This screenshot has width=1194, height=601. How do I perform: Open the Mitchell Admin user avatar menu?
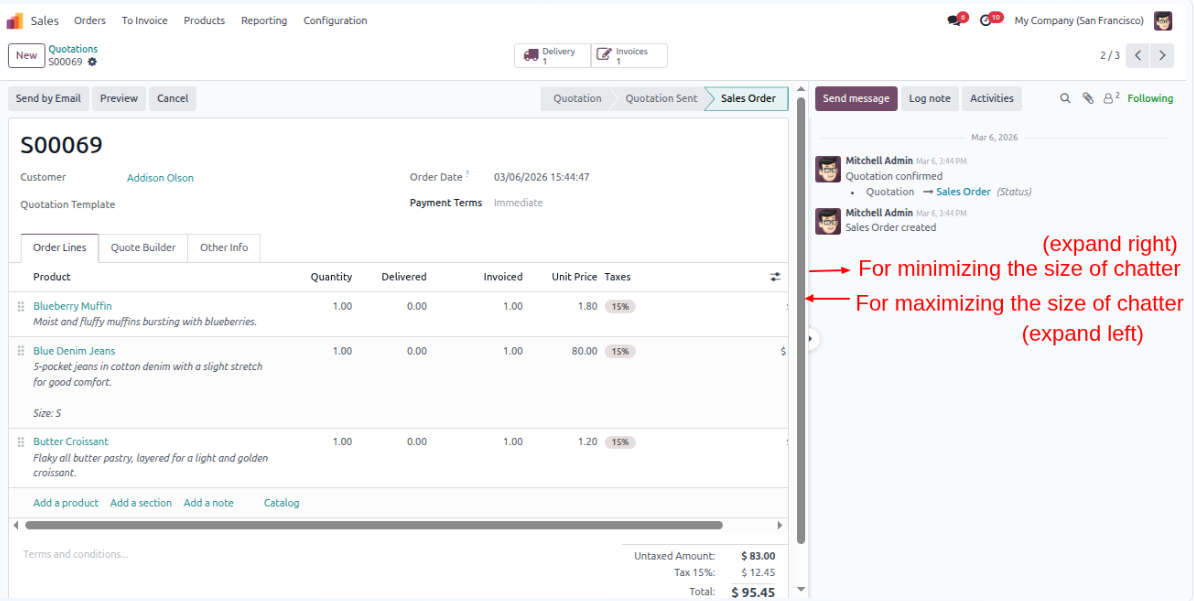pyautogui.click(x=1163, y=21)
